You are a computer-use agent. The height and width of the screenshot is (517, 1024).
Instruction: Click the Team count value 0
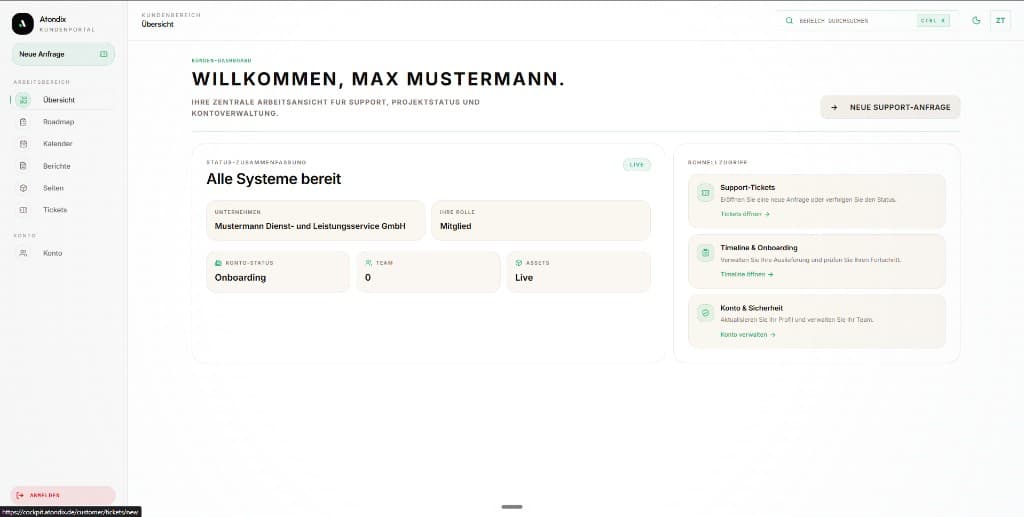(368, 277)
